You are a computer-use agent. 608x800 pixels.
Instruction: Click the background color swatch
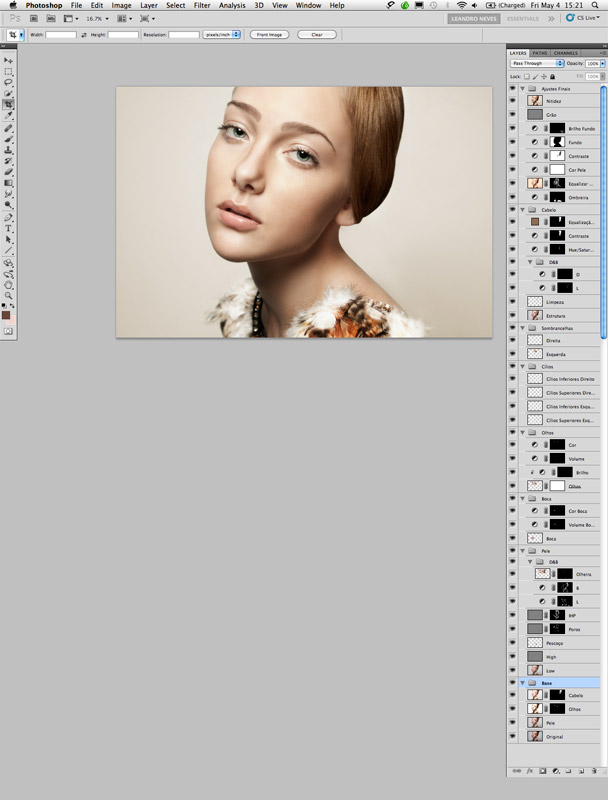click(12, 321)
